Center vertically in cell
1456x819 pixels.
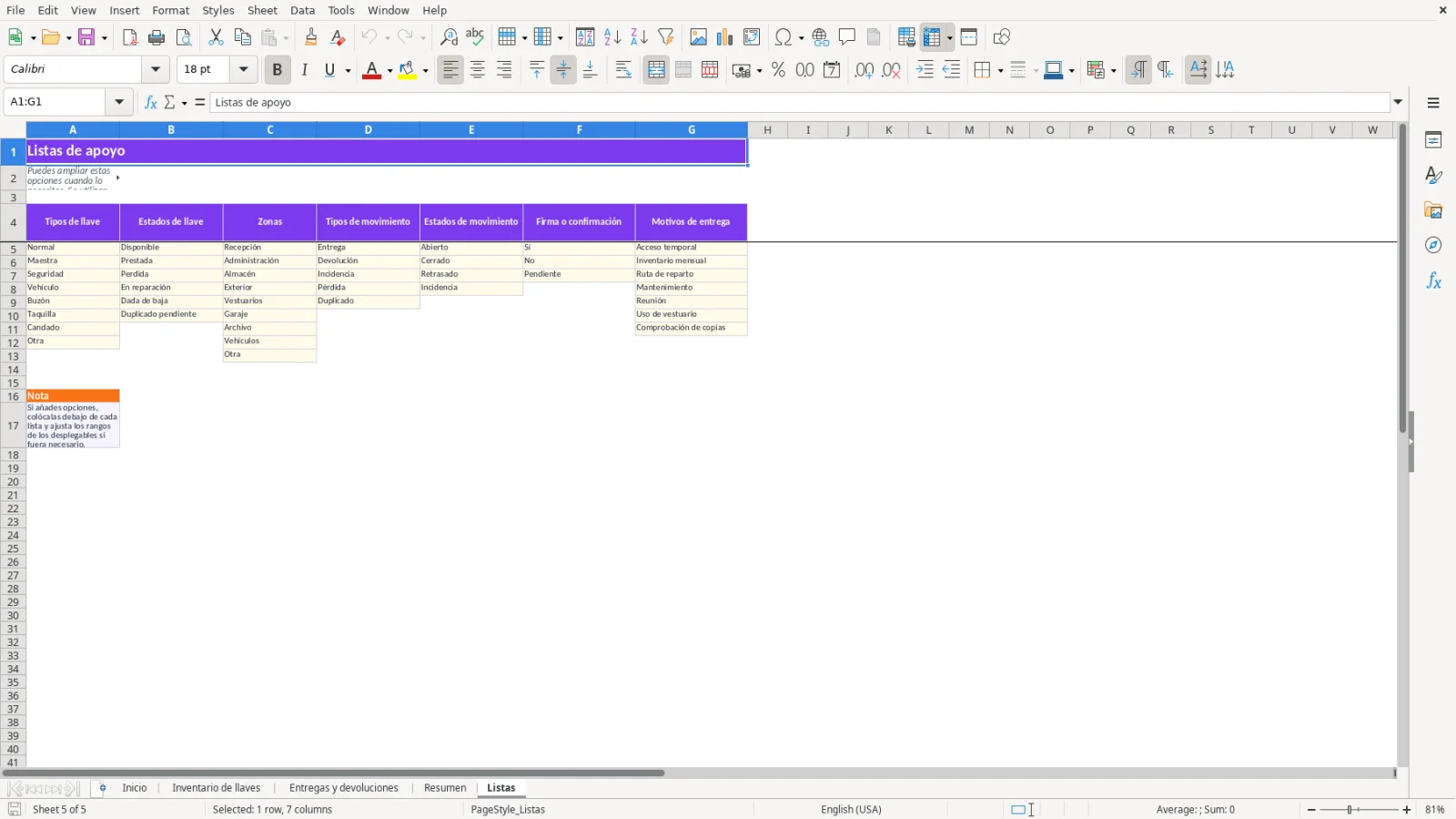(563, 70)
